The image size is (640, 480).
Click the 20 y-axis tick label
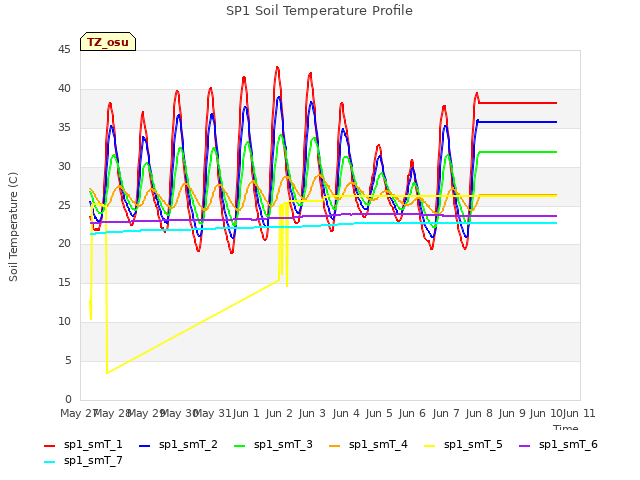(64, 244)
